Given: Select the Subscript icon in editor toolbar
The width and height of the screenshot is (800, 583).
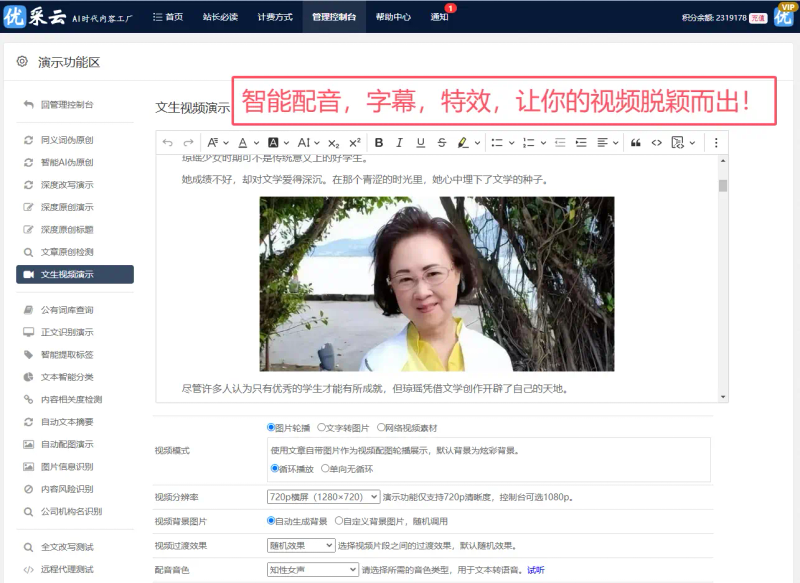Looking at the screenshot, I should coord(334,144).
